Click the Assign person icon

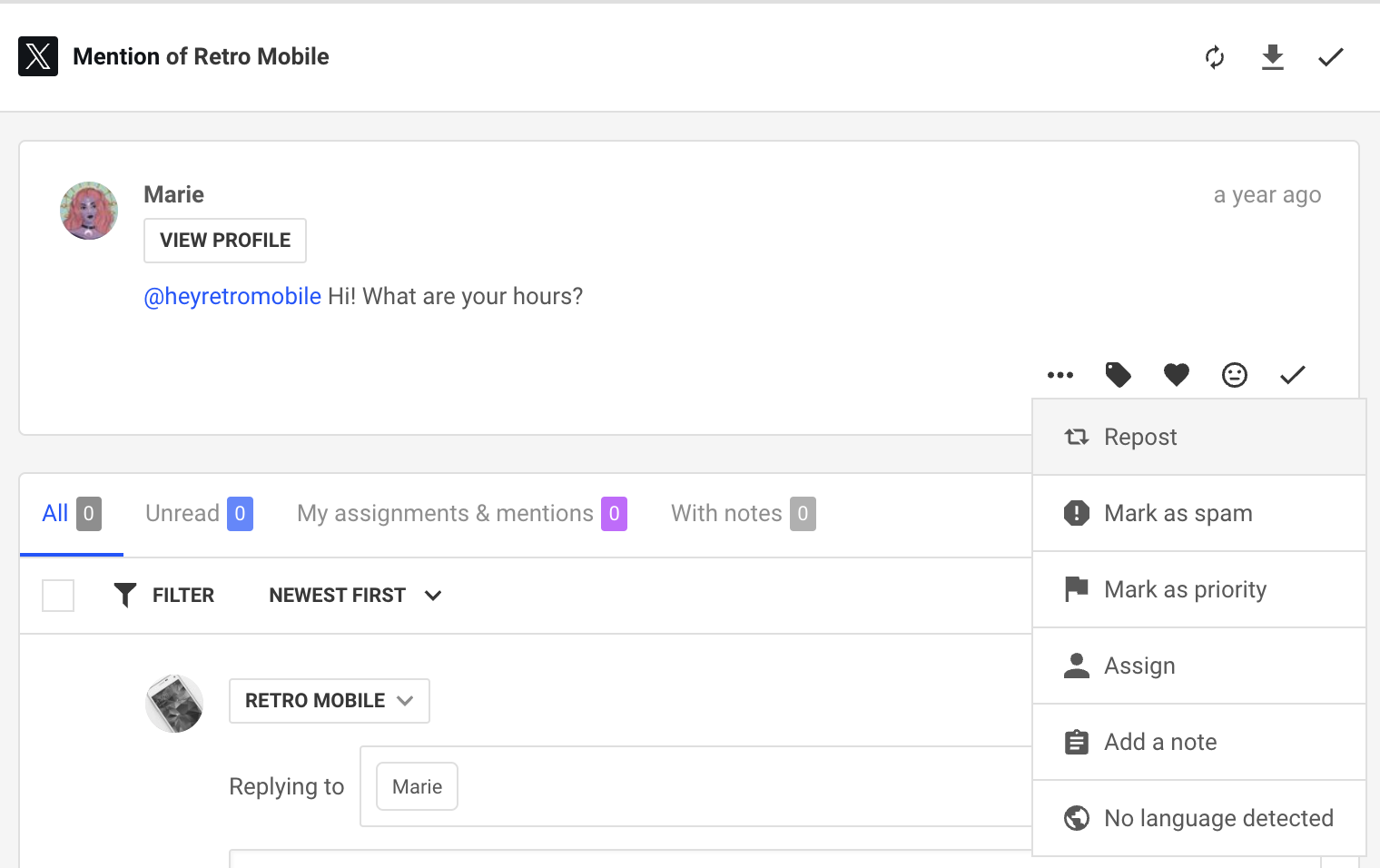[1077, 666]
